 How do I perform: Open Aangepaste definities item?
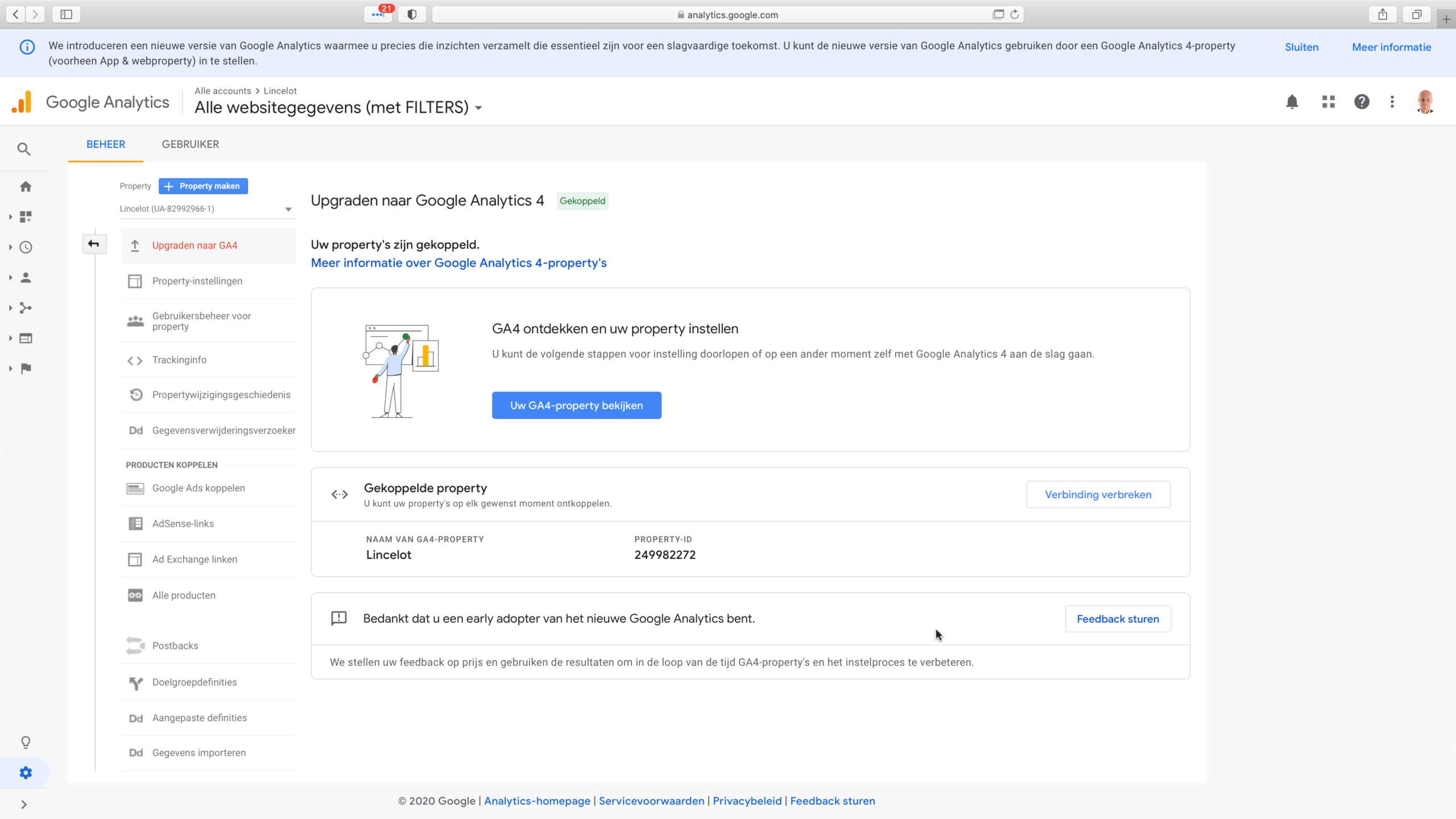[x=208, y=718]
